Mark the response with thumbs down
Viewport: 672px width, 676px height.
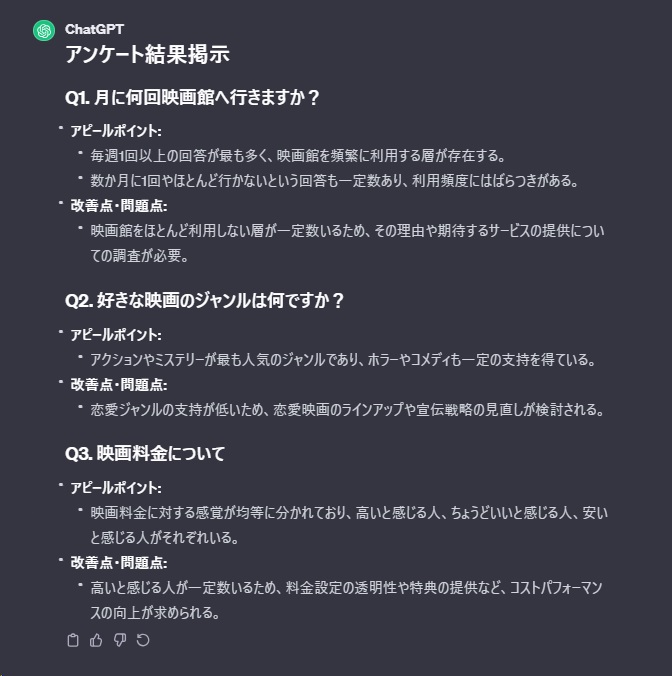120,640
